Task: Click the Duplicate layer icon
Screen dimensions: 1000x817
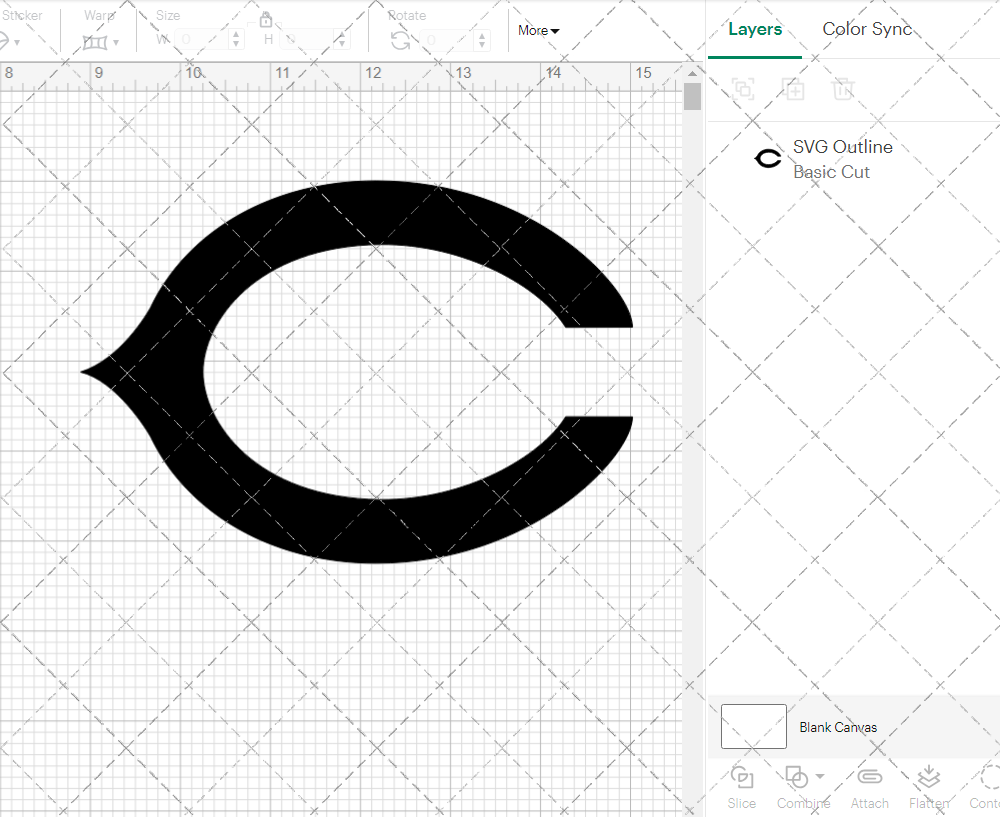Action: (793, 89)
